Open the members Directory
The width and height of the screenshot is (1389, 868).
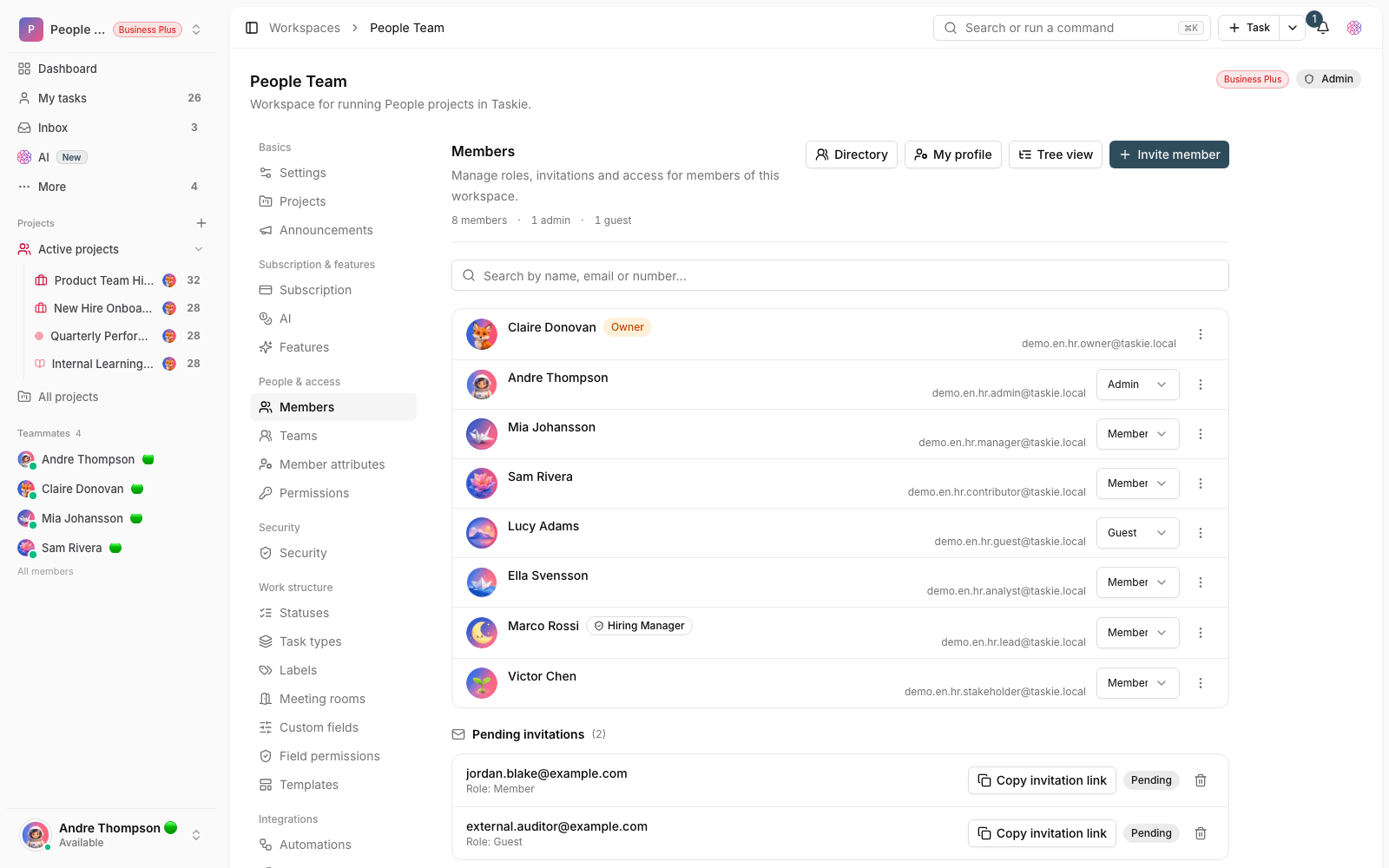852,155
